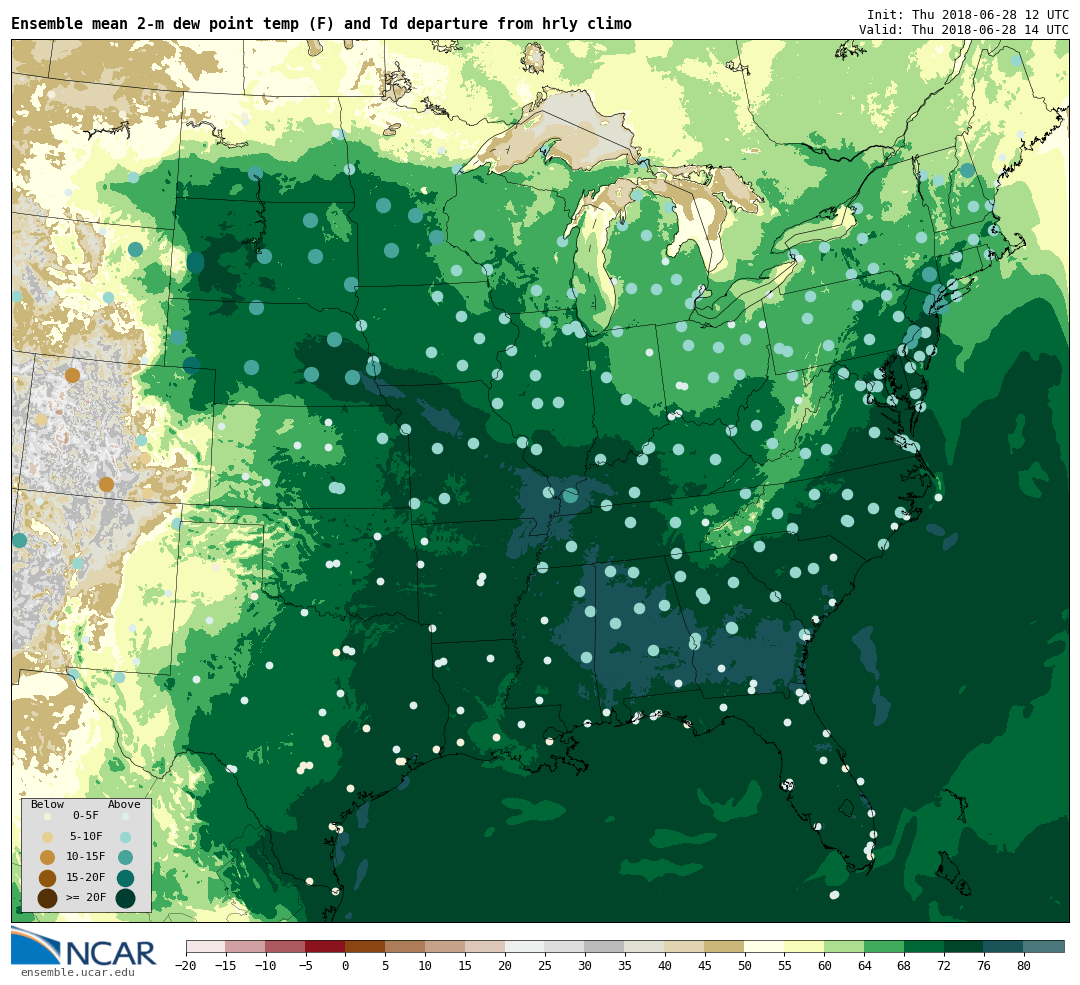This screenshot has height=985, width=1080.
Task: Click the slate colorbar swatch right of 80
Action: [1044, 946]
